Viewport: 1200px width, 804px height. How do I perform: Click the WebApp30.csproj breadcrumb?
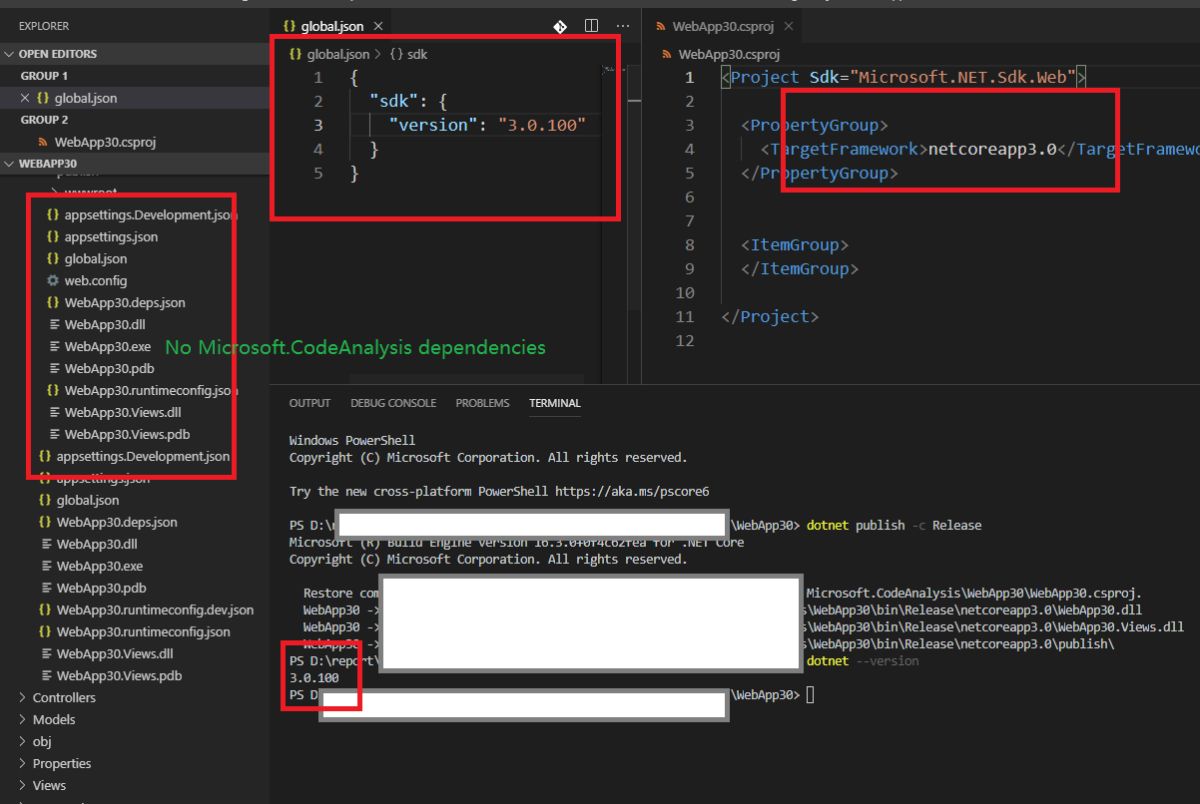pyautogui.click(x=728, y=54)
